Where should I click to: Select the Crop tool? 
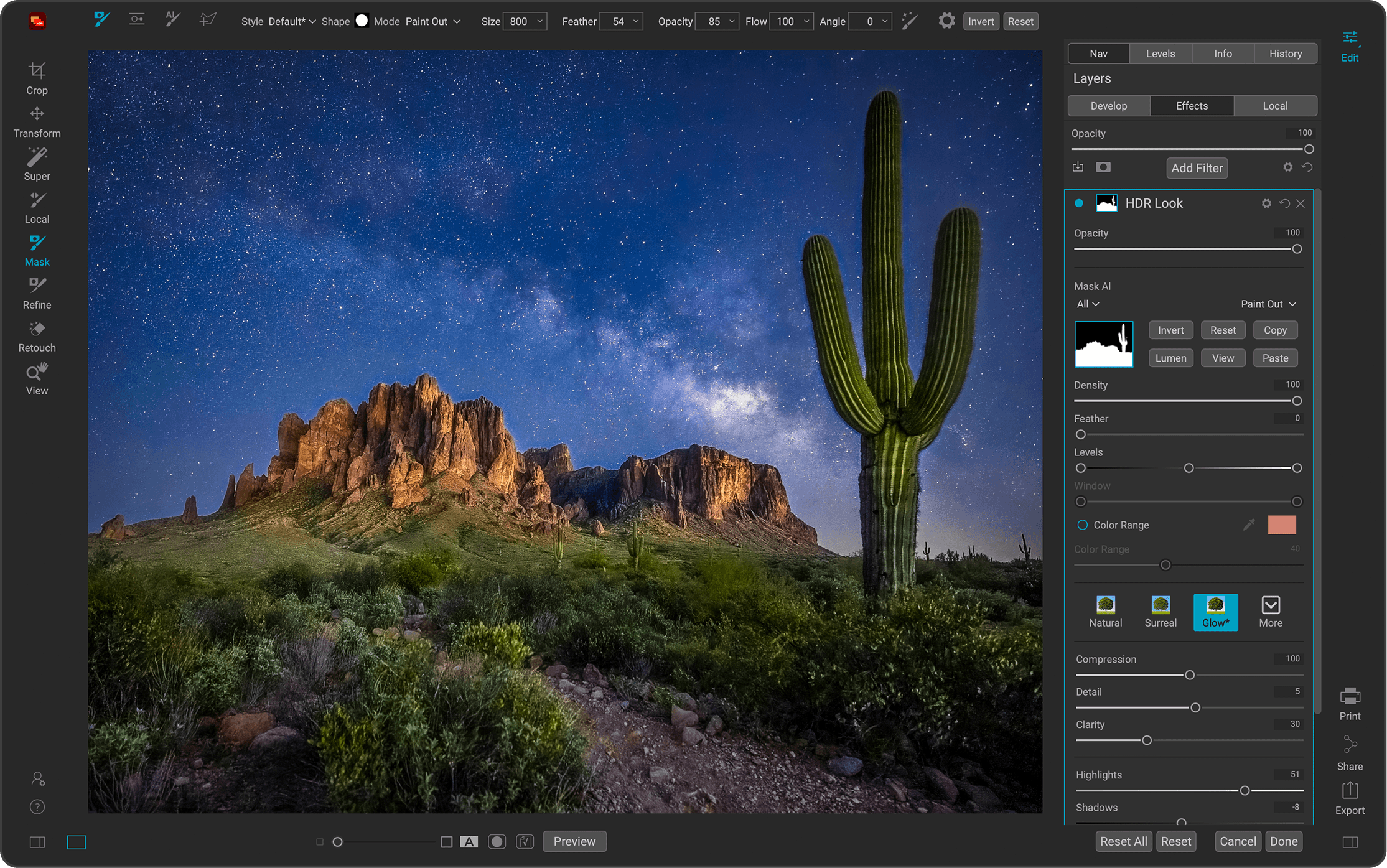click(x=37, y=76)
